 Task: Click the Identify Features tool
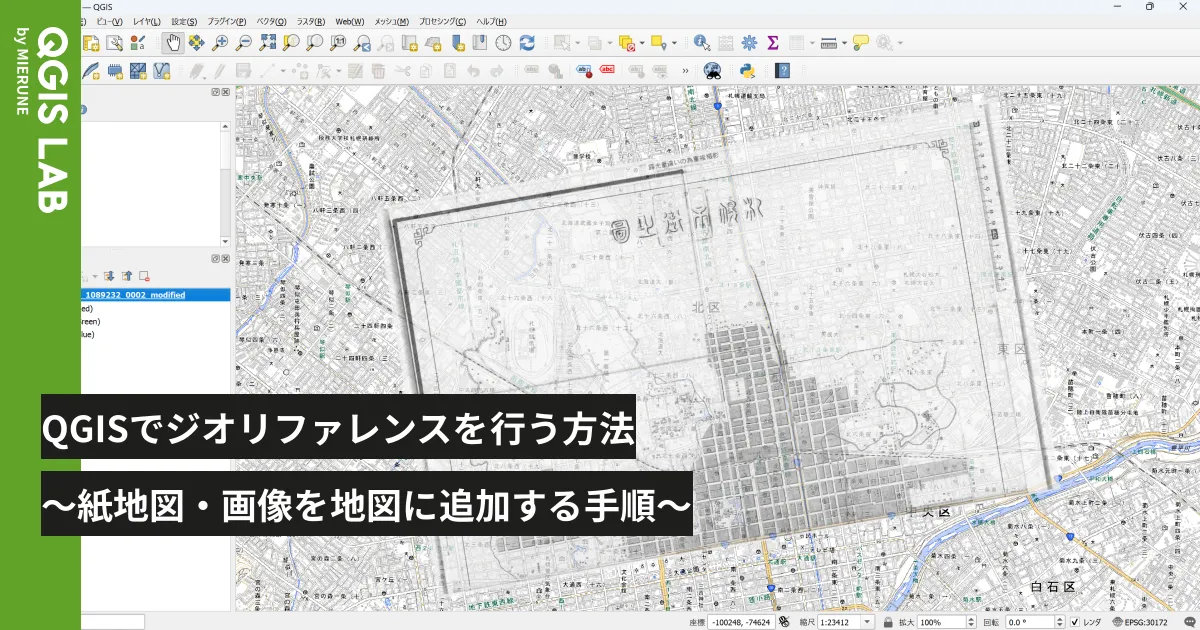pyautogui.click(x=701, y=43)
